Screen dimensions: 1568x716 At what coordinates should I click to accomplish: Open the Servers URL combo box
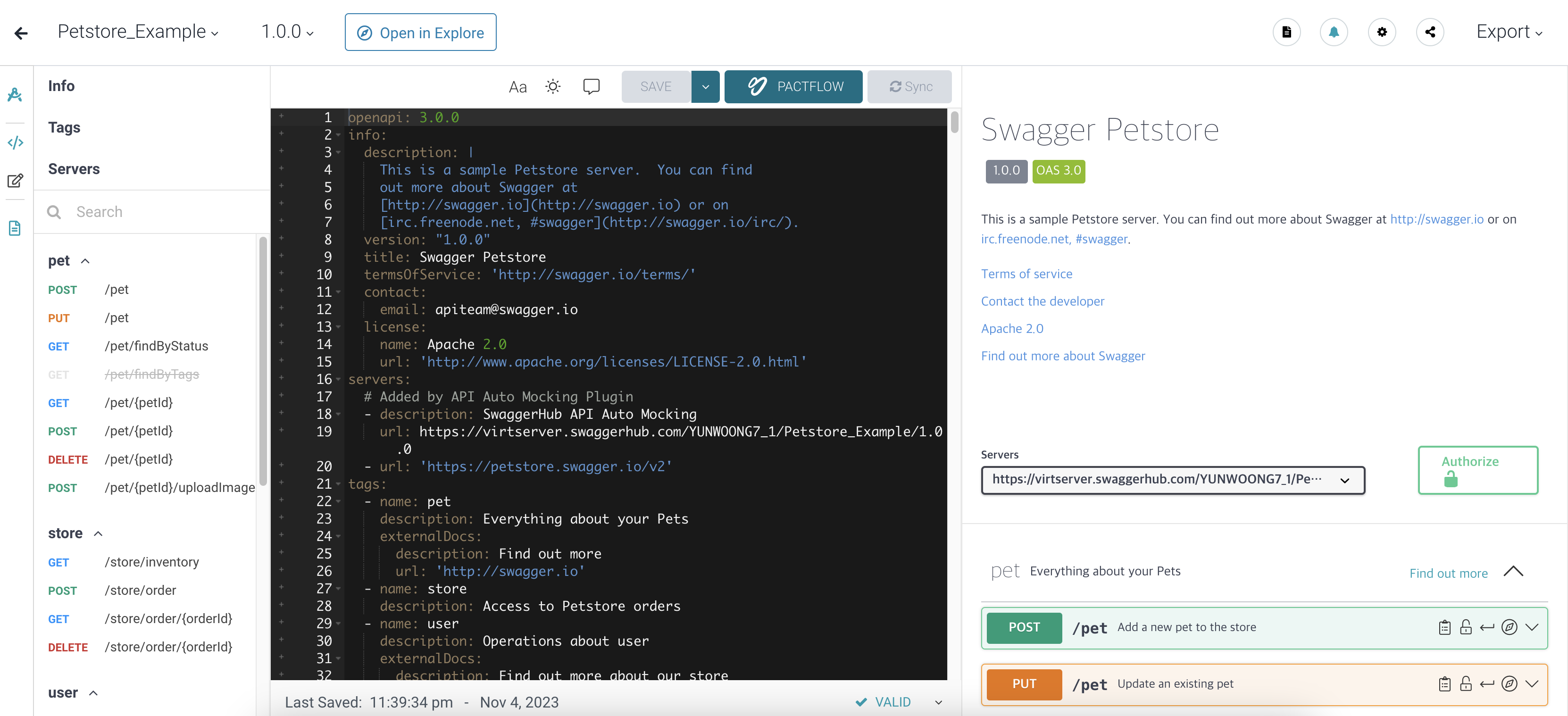pyautogui.click(x=1172, y=480)
